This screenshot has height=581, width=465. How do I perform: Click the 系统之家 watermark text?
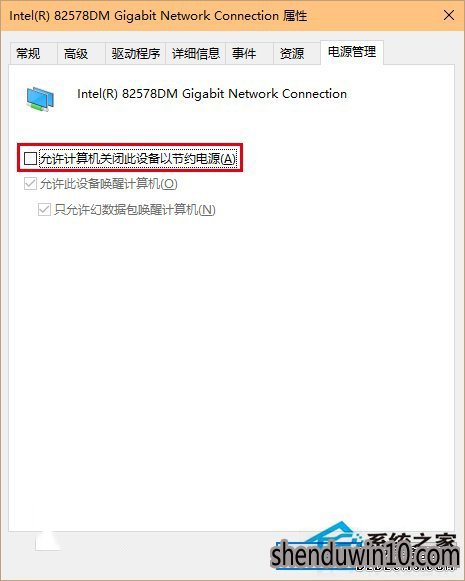411,541
